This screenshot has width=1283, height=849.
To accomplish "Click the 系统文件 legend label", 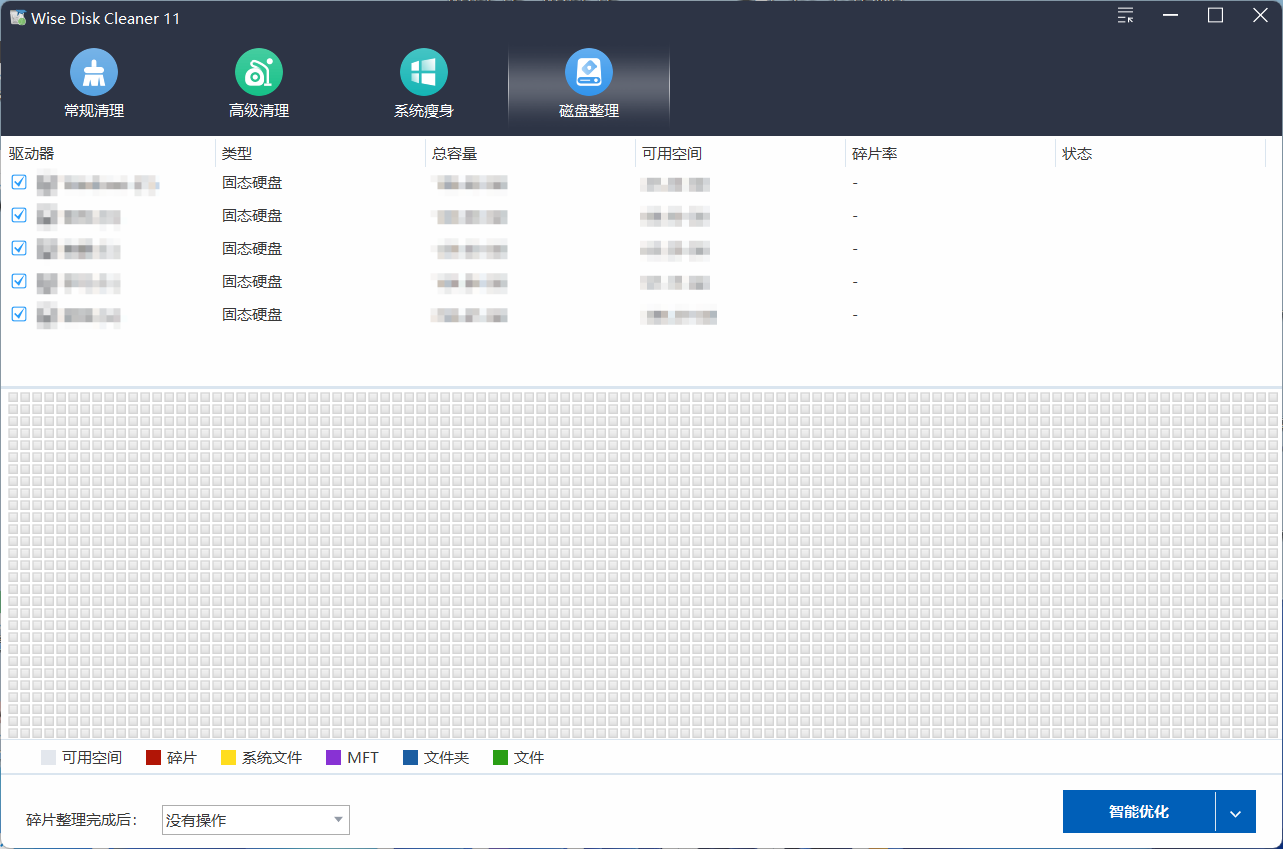I will click(x=272, y=758).
